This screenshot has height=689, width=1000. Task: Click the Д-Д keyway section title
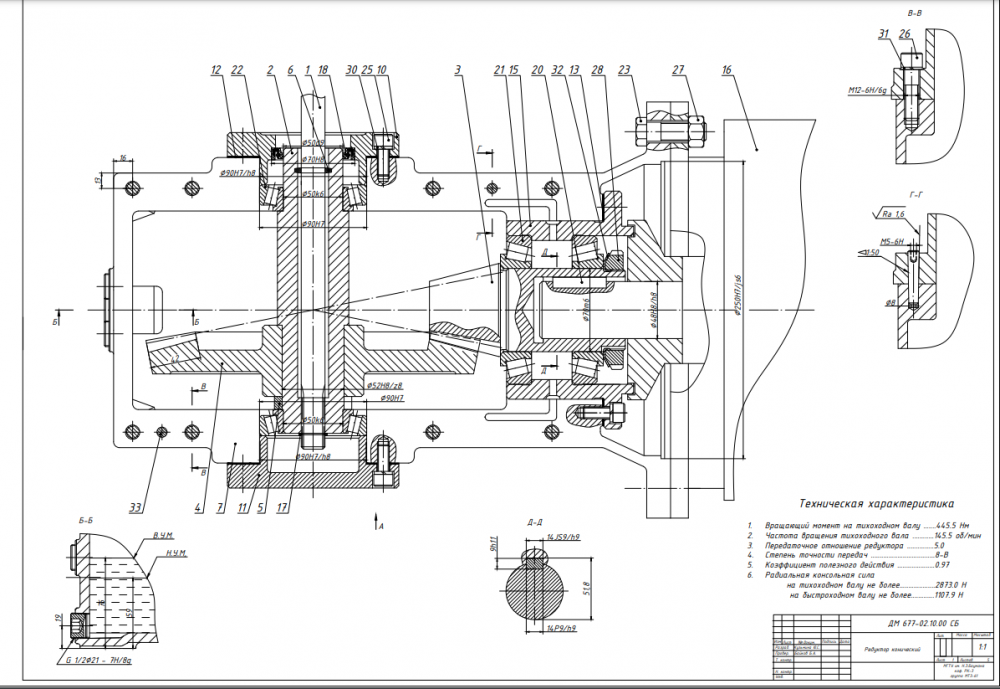[534, 522]
